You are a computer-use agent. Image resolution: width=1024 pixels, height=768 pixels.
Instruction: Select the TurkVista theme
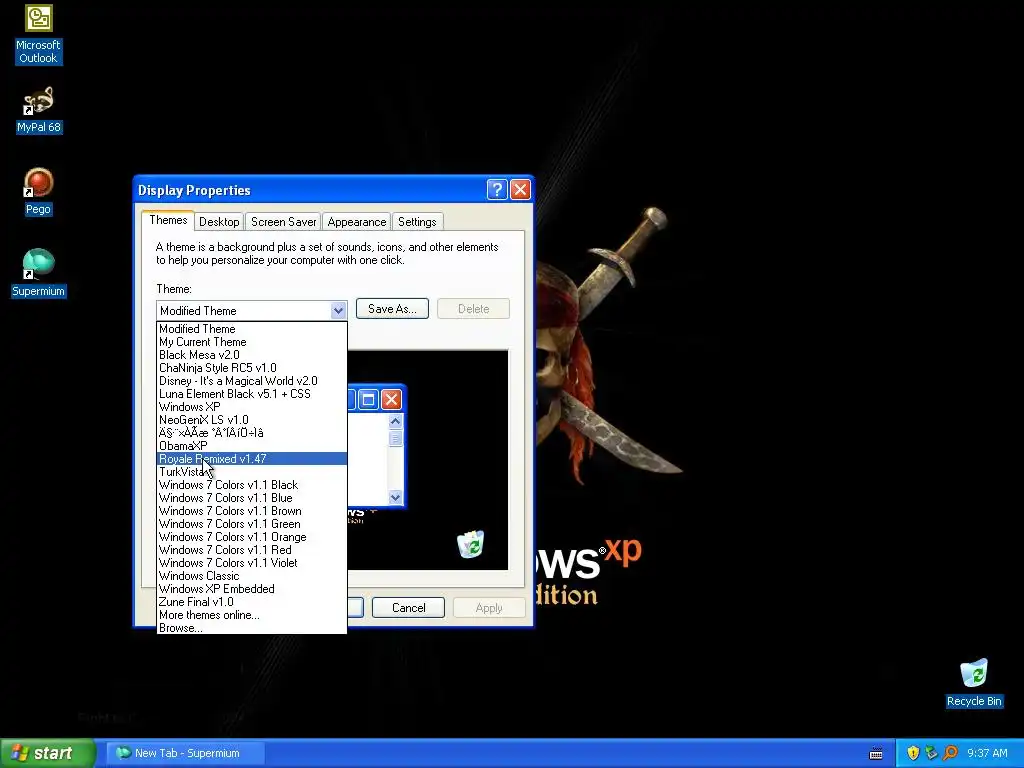(251, 472)
